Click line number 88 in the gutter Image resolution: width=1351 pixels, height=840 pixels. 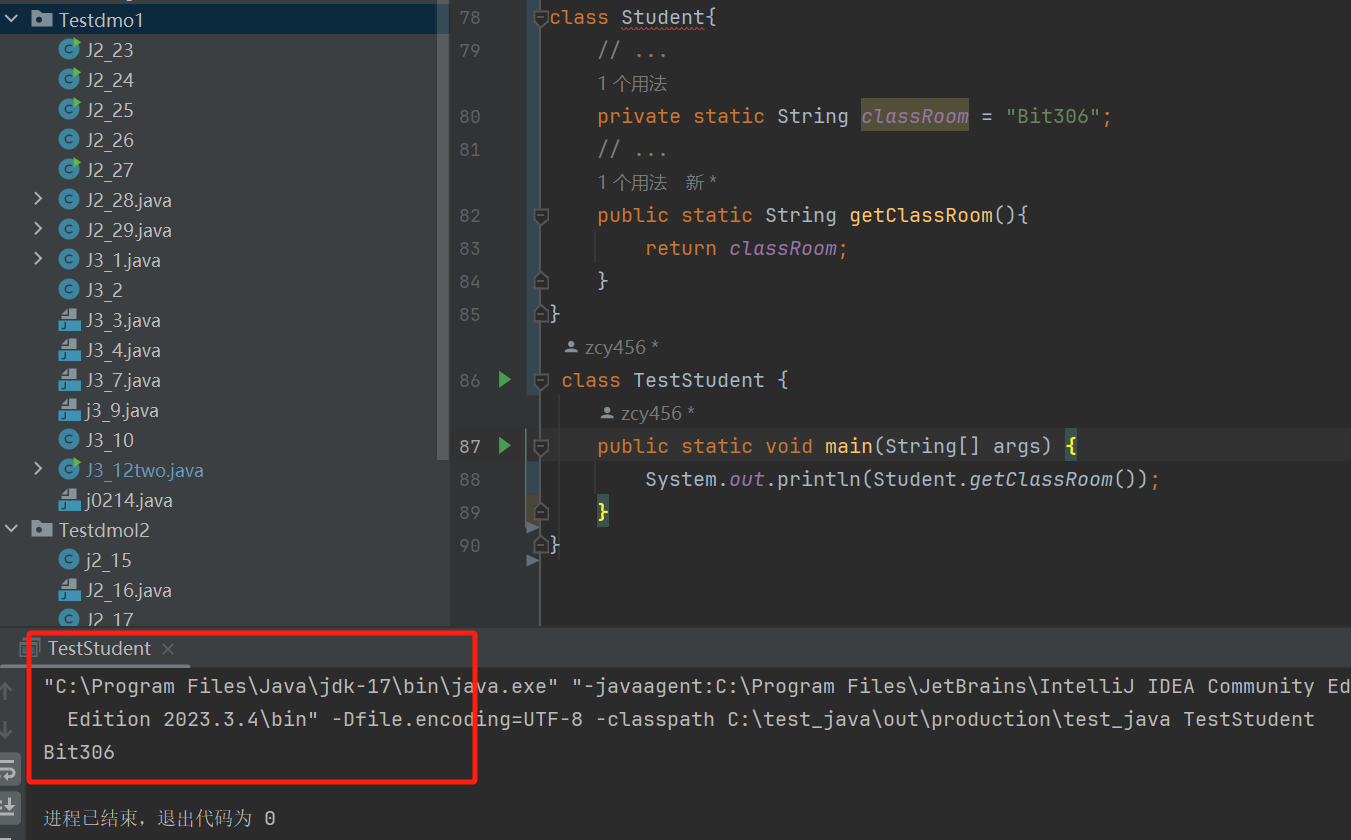point(470,479)
